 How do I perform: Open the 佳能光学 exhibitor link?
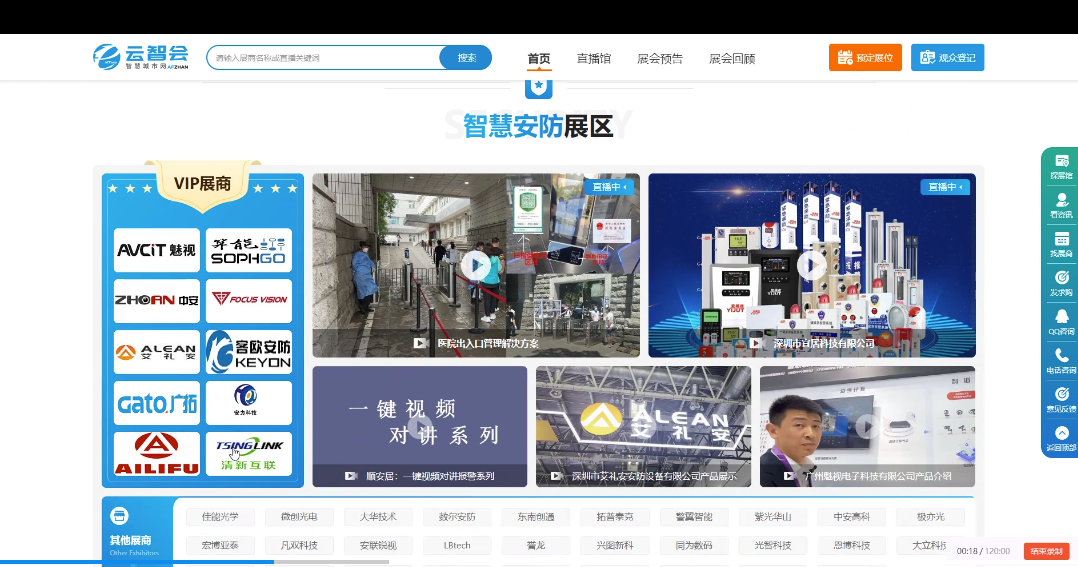tap(220, 517)
